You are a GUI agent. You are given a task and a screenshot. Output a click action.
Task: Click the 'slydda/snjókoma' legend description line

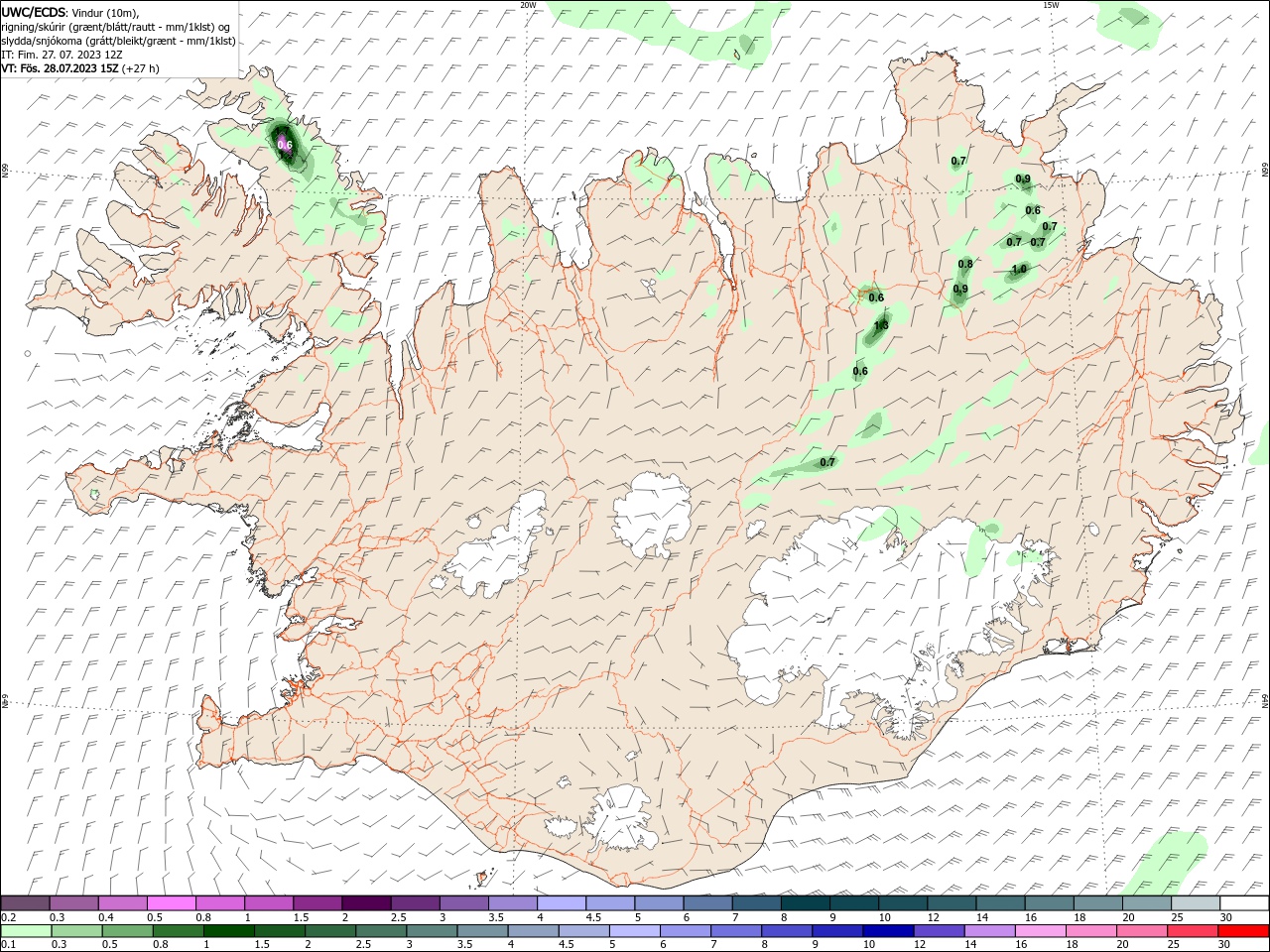click(x=118, y=40)
